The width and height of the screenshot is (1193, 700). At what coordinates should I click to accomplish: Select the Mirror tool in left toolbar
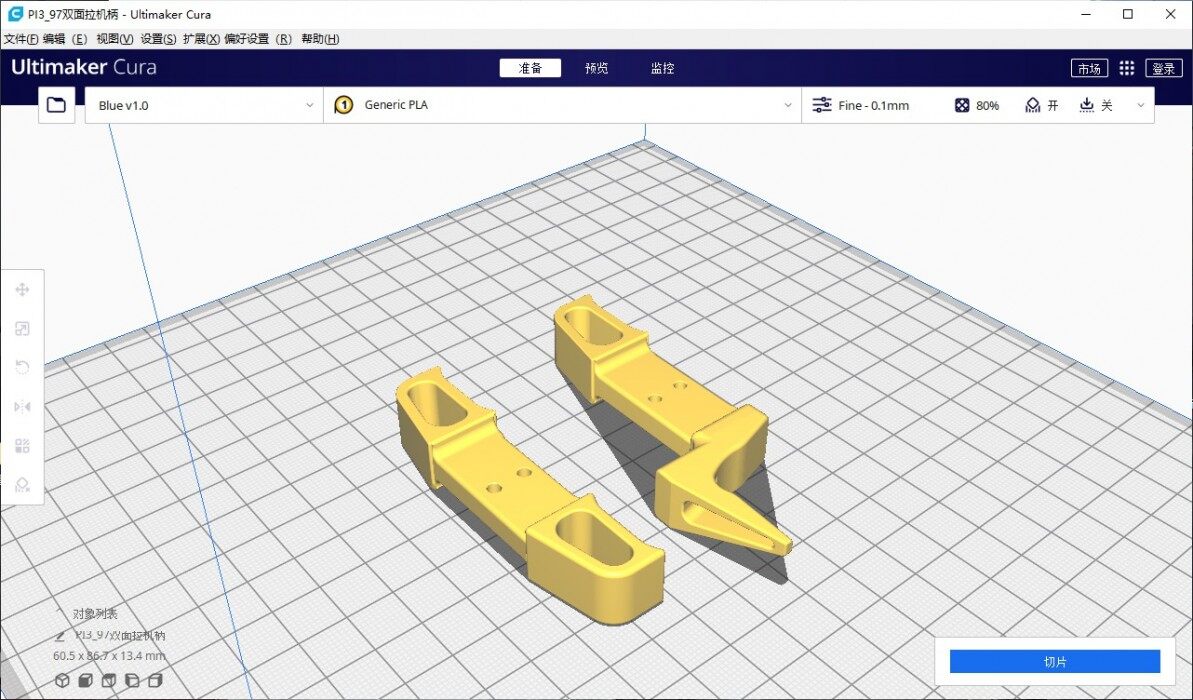coord(22,406)
